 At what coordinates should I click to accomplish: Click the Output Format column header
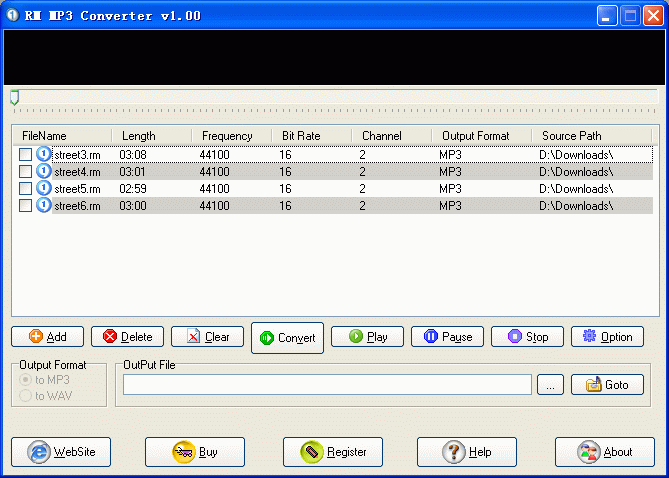click(x=482, y=136)
